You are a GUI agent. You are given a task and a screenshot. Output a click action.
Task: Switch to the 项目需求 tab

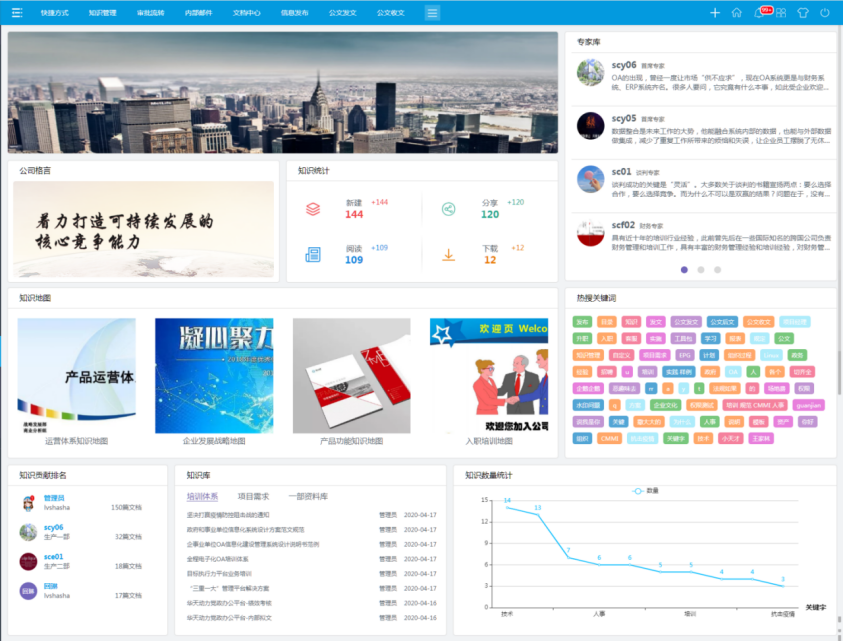pos(253,496)
